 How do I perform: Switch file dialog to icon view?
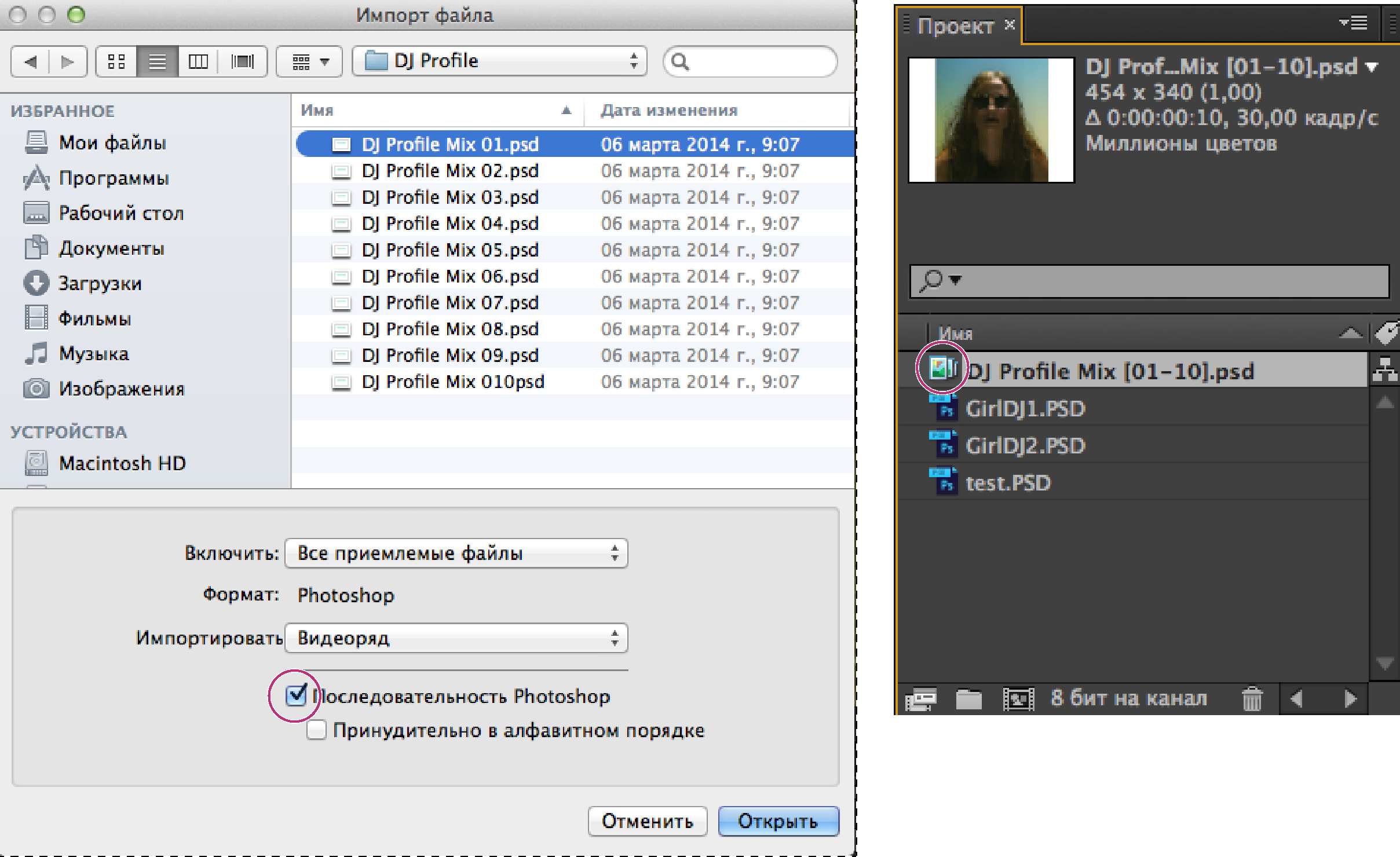(x=116, y=61)
